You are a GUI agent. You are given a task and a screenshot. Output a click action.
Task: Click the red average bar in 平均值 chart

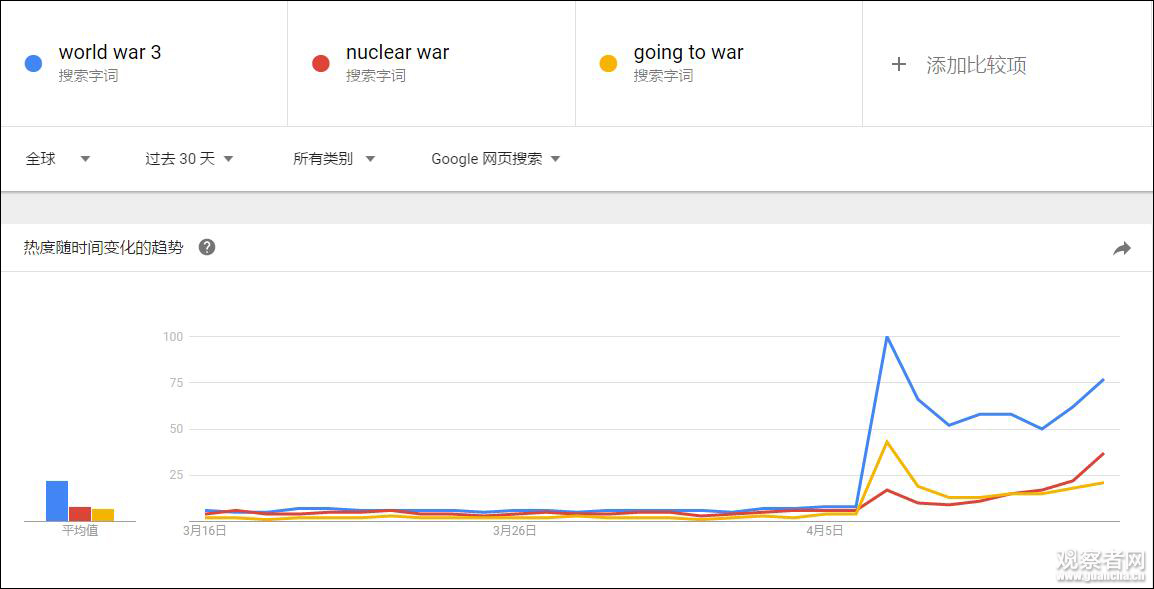click(80, 513)
